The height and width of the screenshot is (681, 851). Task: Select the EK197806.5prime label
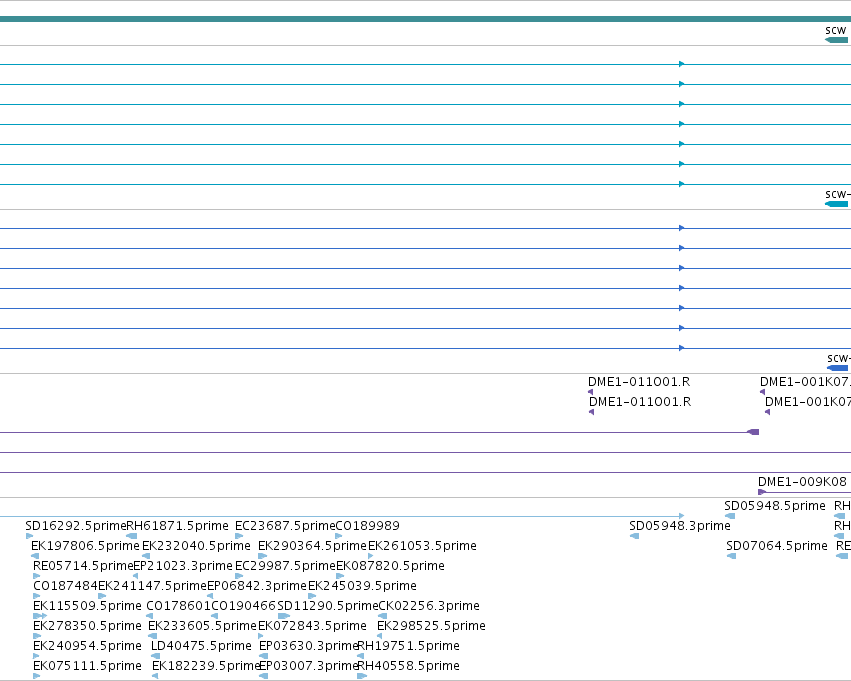[x=85, y=546]
